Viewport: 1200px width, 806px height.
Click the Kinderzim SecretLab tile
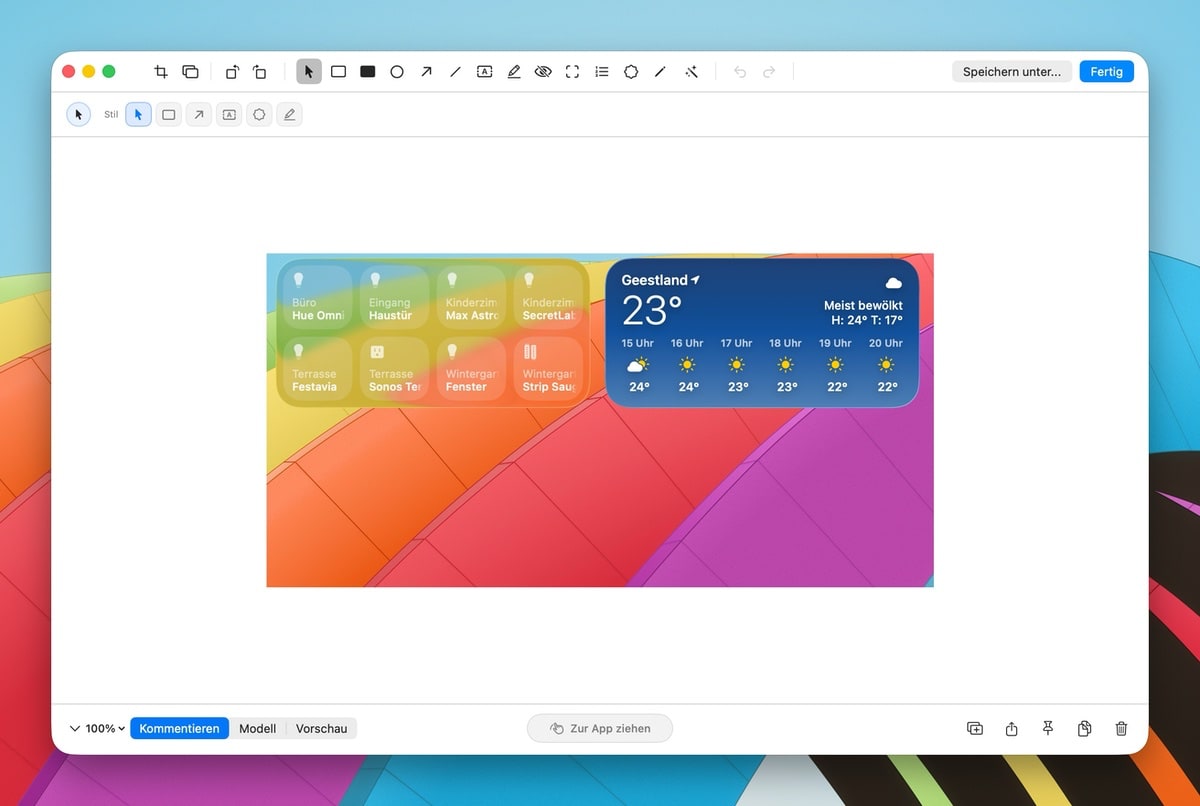(x=548, y=297)
